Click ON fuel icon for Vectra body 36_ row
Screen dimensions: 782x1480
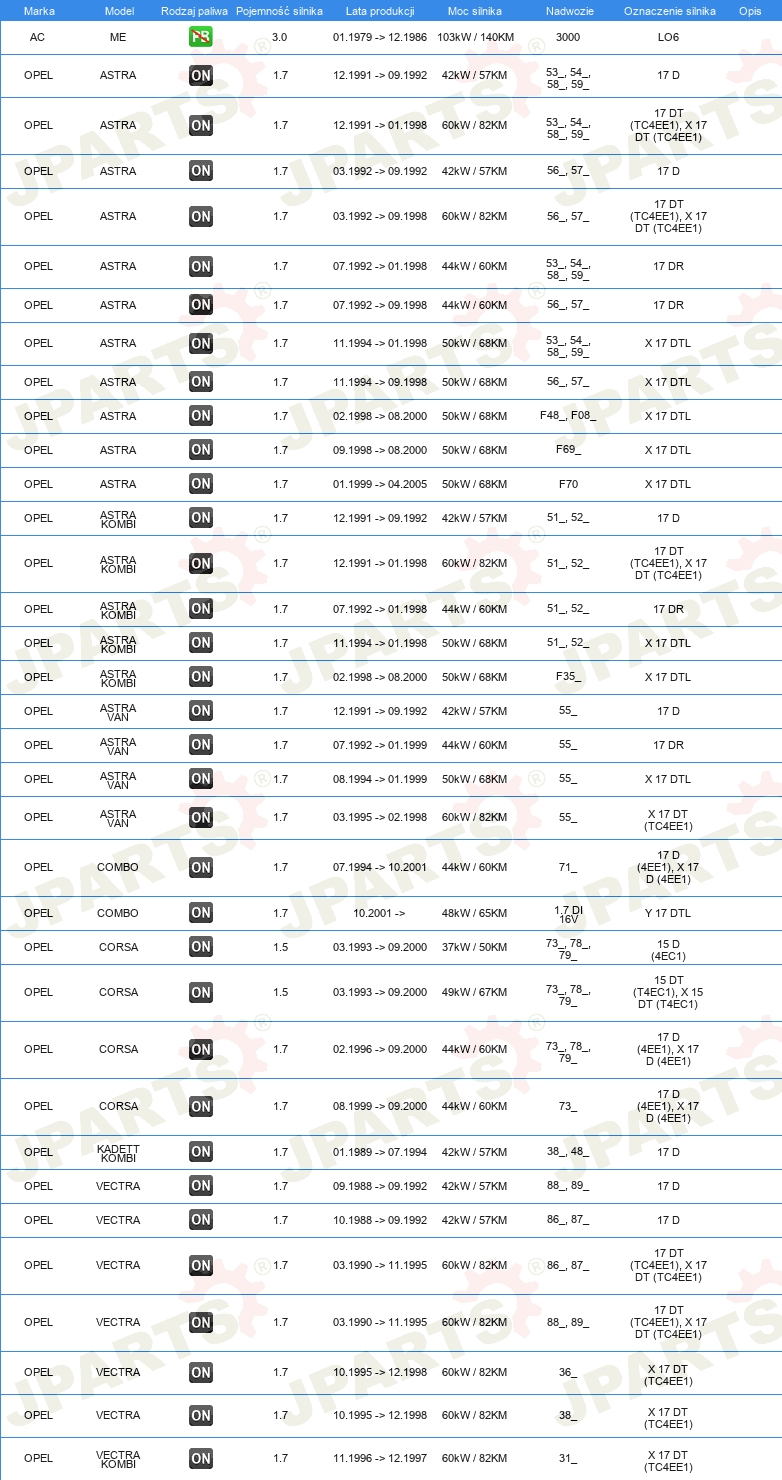coord(201,1373)
